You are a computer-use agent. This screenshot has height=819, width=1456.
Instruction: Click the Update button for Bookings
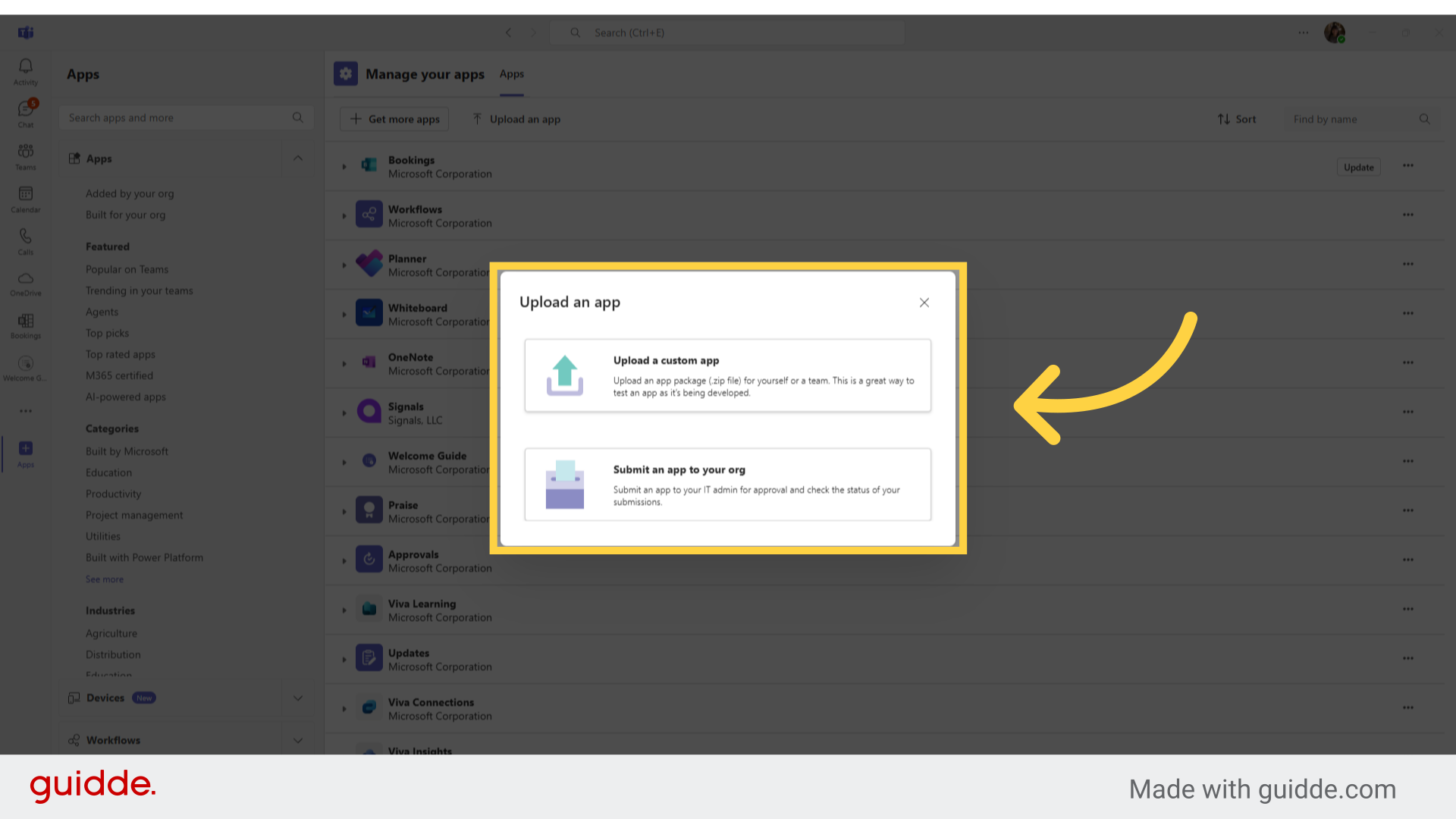coord(1358,168)
